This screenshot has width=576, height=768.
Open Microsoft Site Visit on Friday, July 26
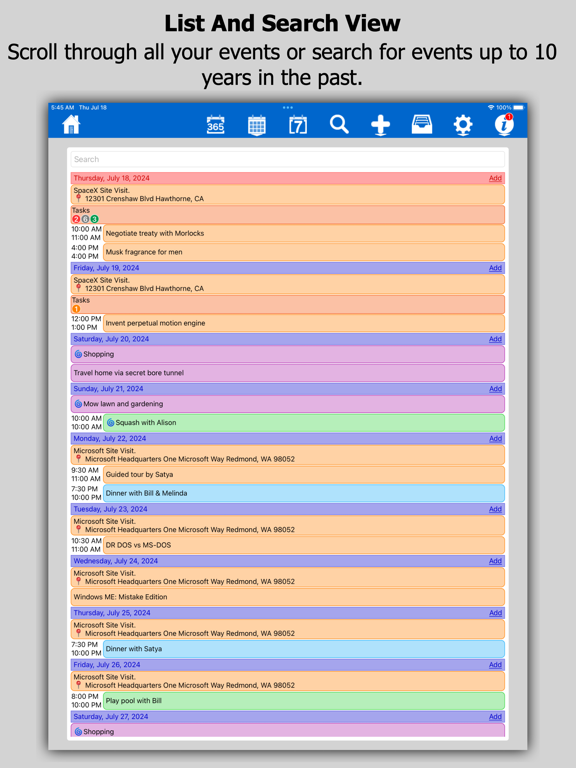click(288, 681)
